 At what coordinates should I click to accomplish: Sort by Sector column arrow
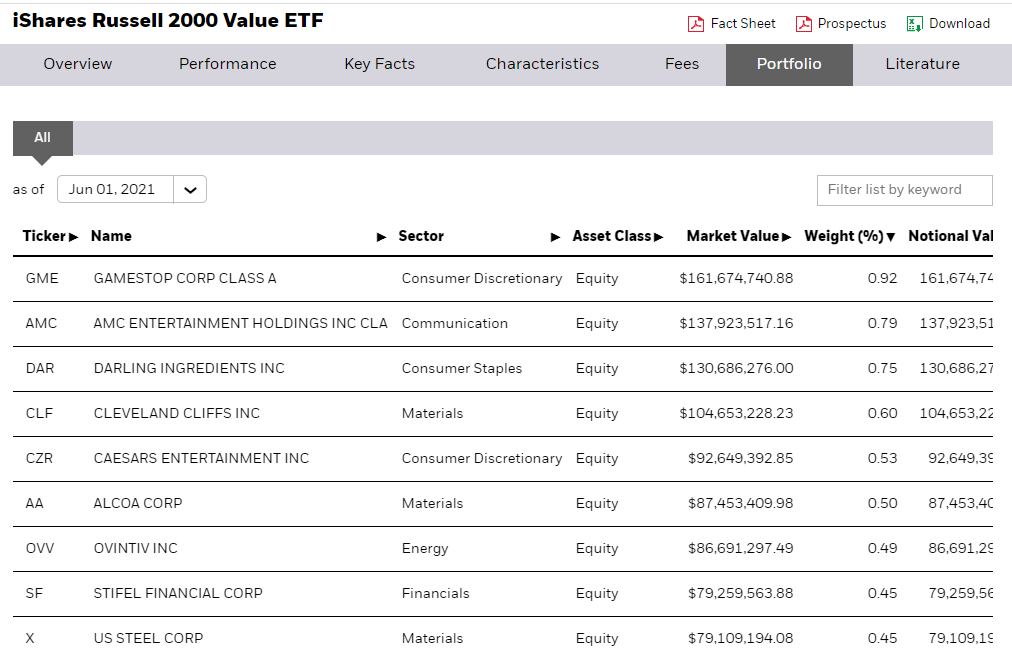(555, 237)
